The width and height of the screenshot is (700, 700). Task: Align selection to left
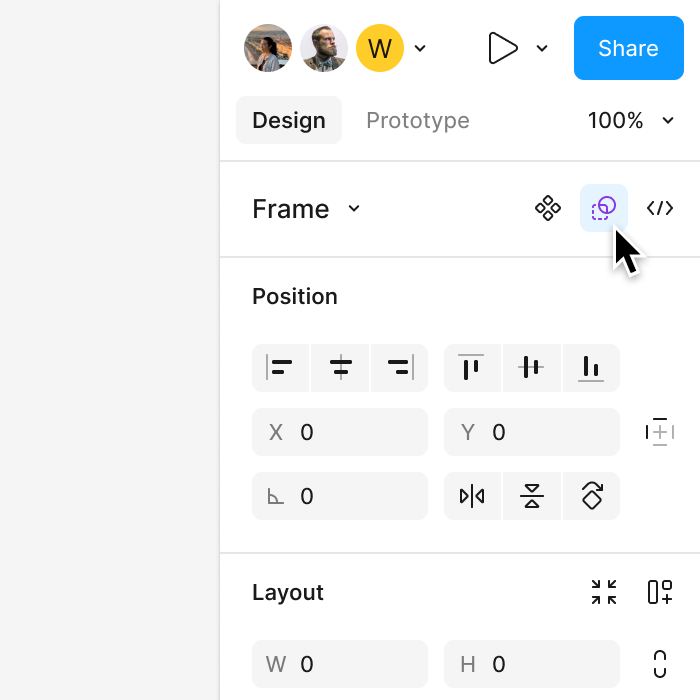coord(281,368)
